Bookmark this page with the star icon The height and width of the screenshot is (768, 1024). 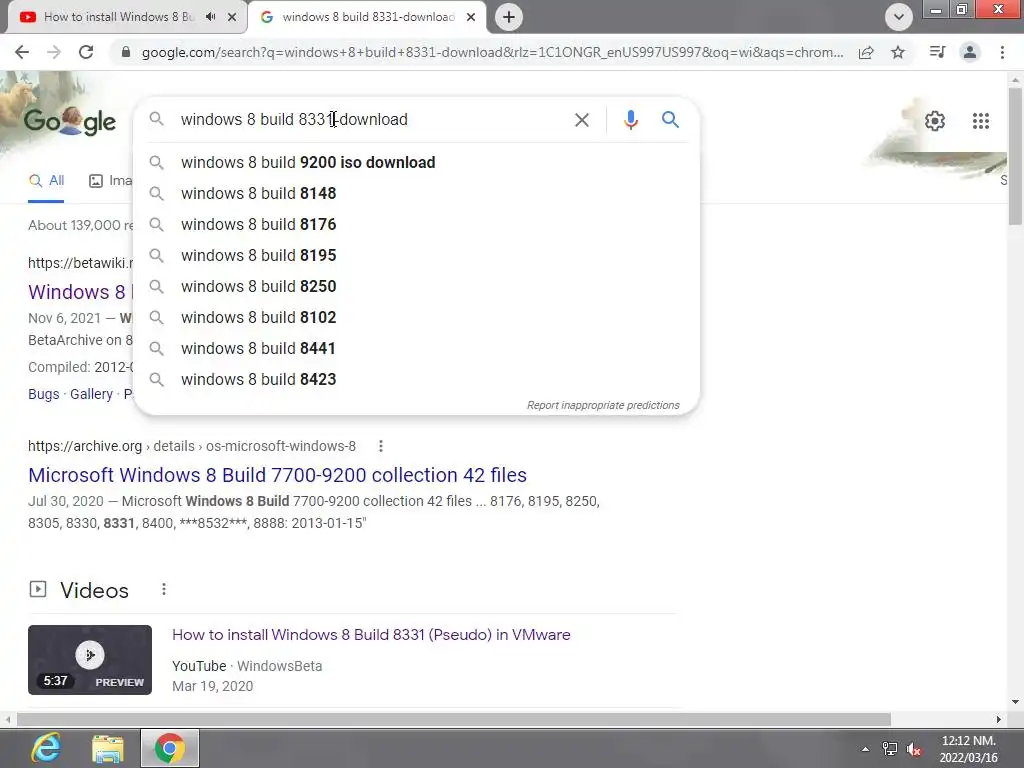(898, 52)
